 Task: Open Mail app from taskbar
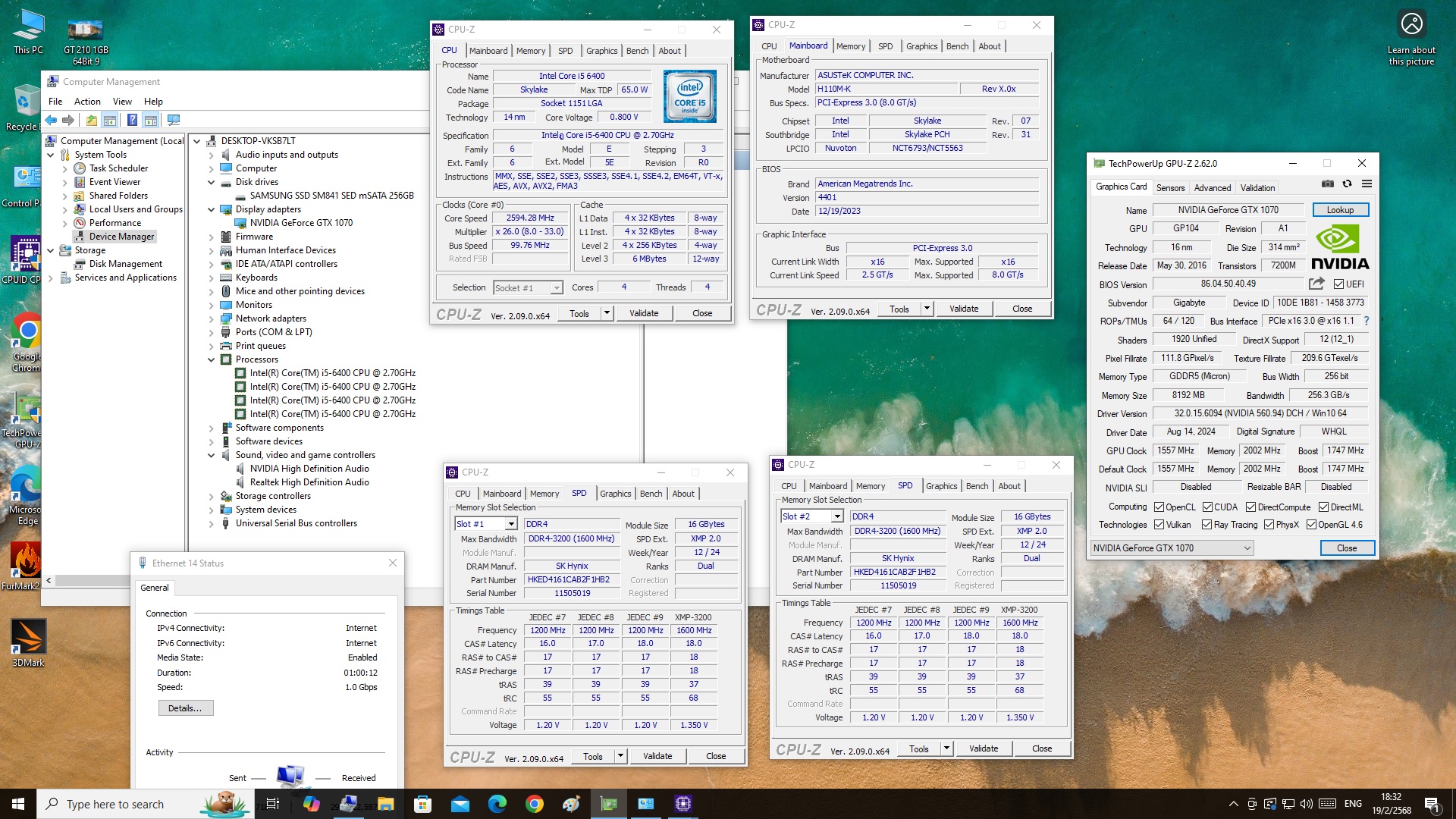[x=460, y=804]
